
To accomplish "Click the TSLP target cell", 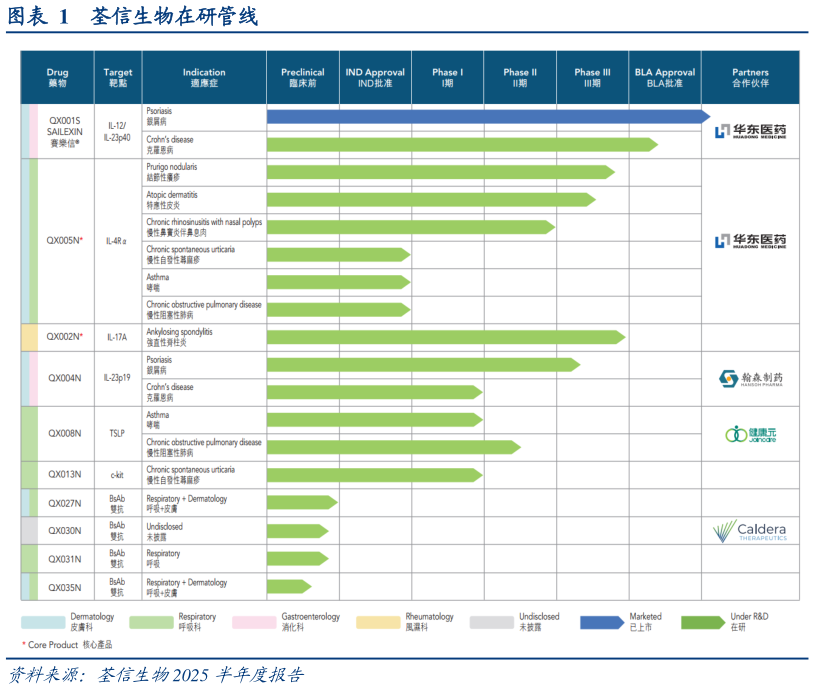I will pos(118,434).
